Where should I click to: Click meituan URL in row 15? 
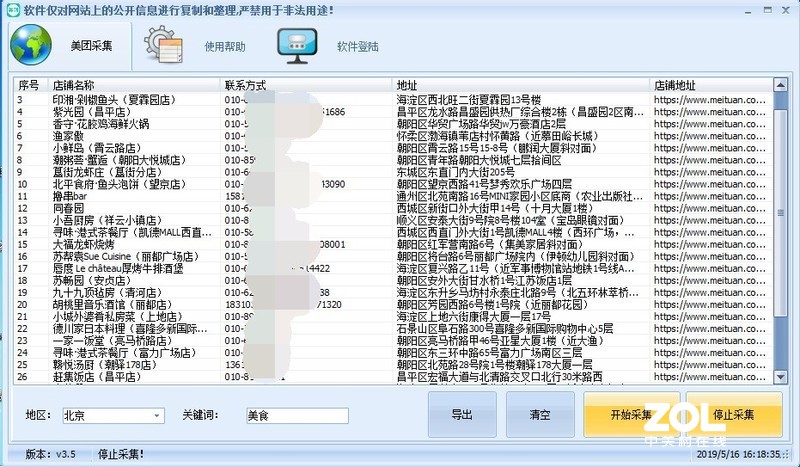pyautogui.click(x=710, y=244)
